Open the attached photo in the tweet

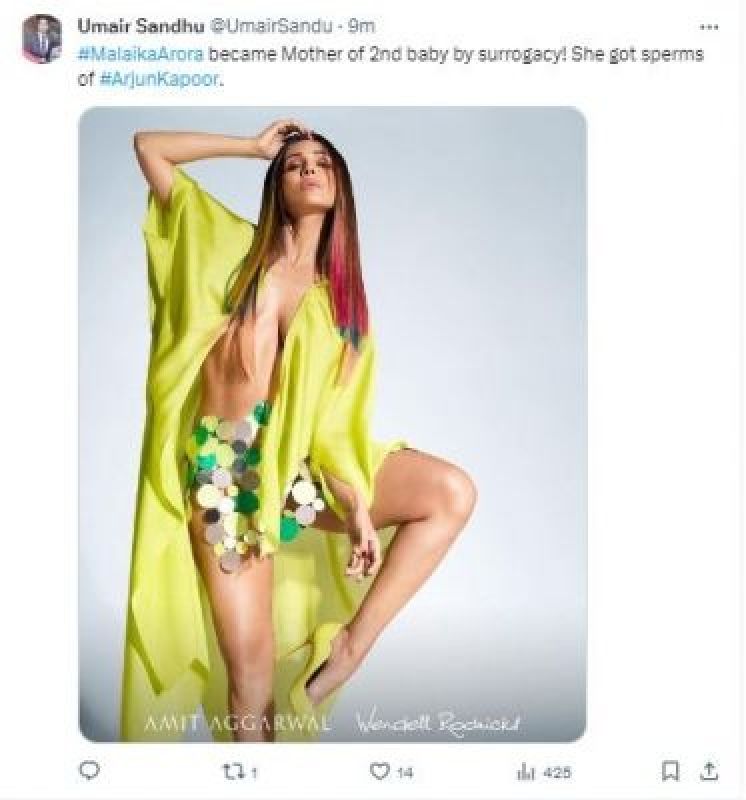(332, 400)
